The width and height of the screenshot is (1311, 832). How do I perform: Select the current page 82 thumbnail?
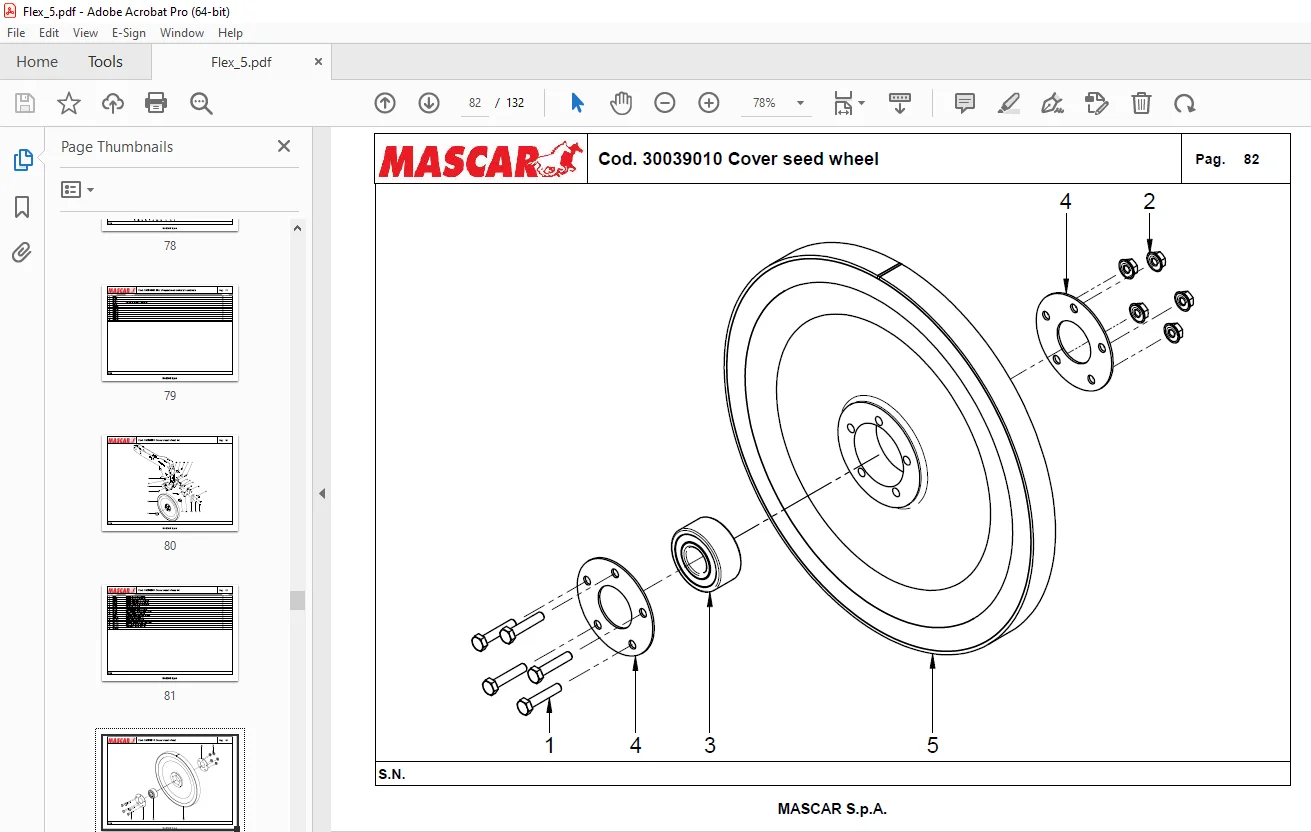[x=170, y=781]
